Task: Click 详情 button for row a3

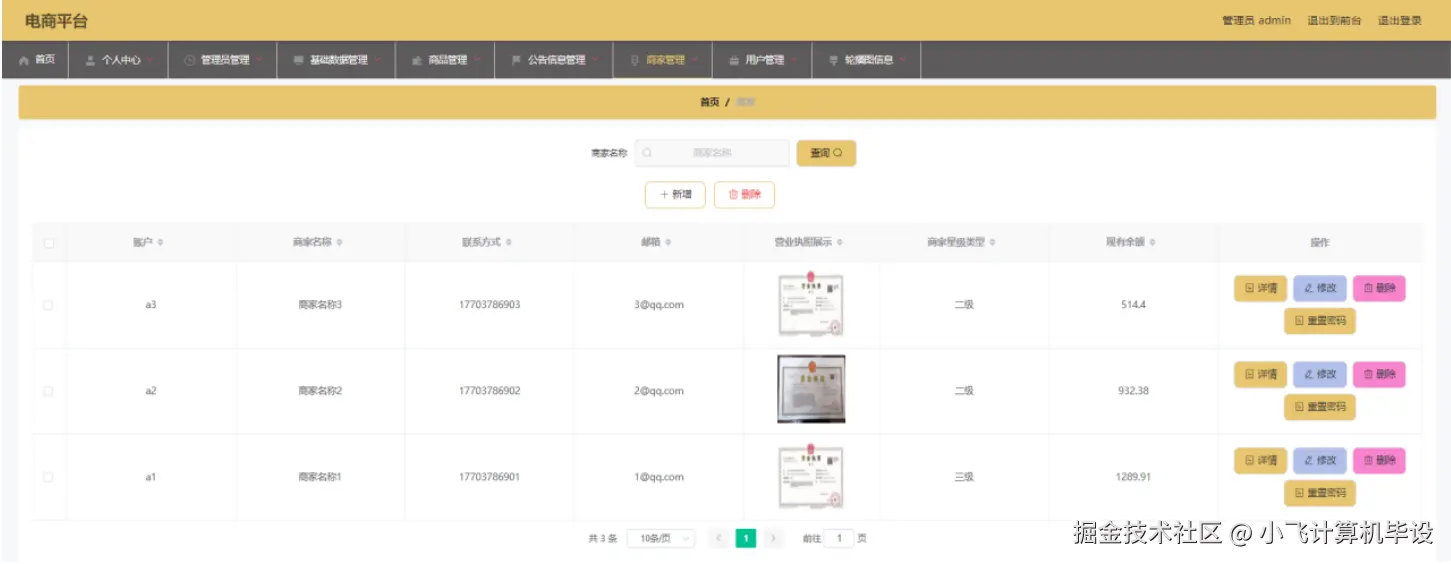Action: 1260,288
